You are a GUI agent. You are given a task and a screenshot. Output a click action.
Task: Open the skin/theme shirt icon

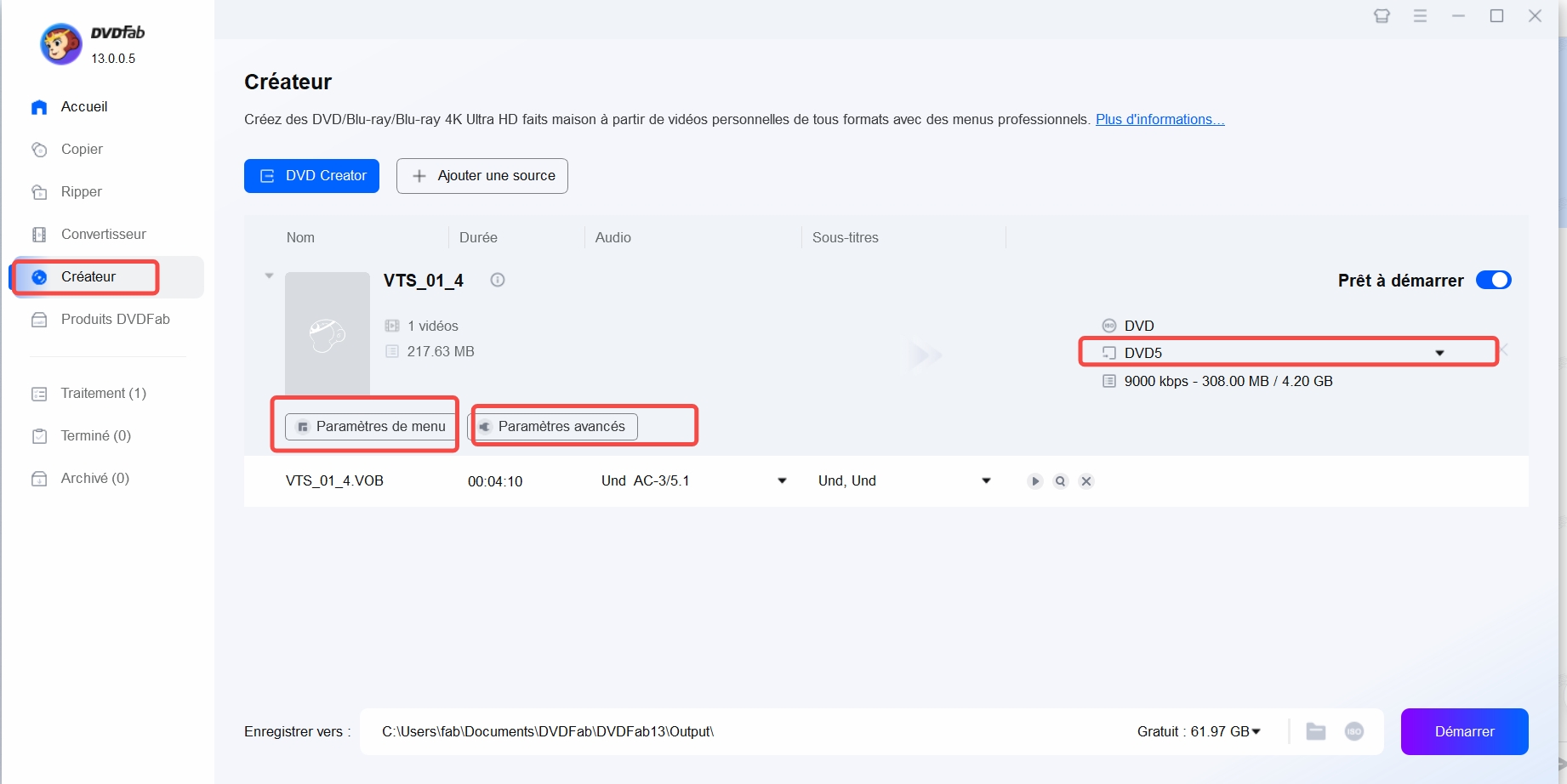(1382, 16)
